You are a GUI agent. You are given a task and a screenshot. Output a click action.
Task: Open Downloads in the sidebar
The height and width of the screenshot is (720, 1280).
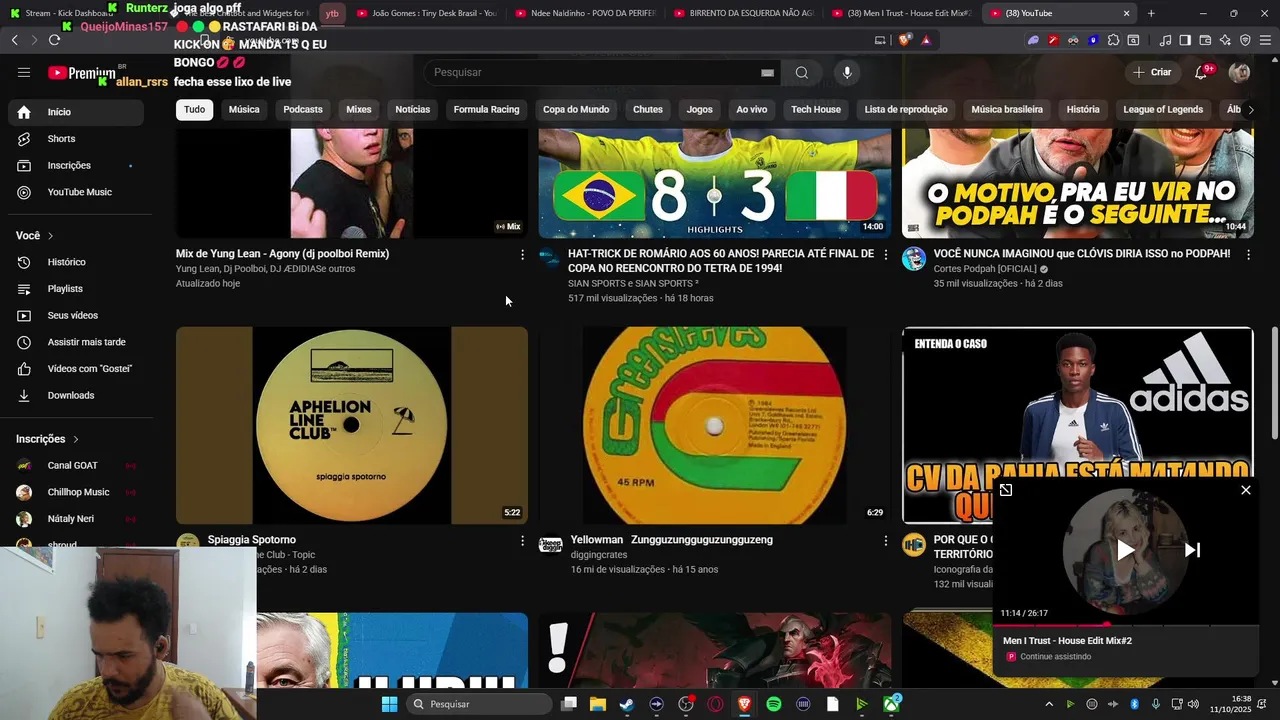pyautogui.click(x=76, y=395)
